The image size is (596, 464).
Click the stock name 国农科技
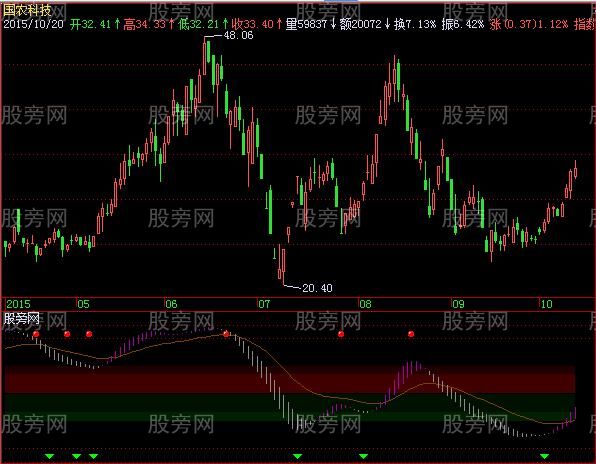[x=27, y=10]
